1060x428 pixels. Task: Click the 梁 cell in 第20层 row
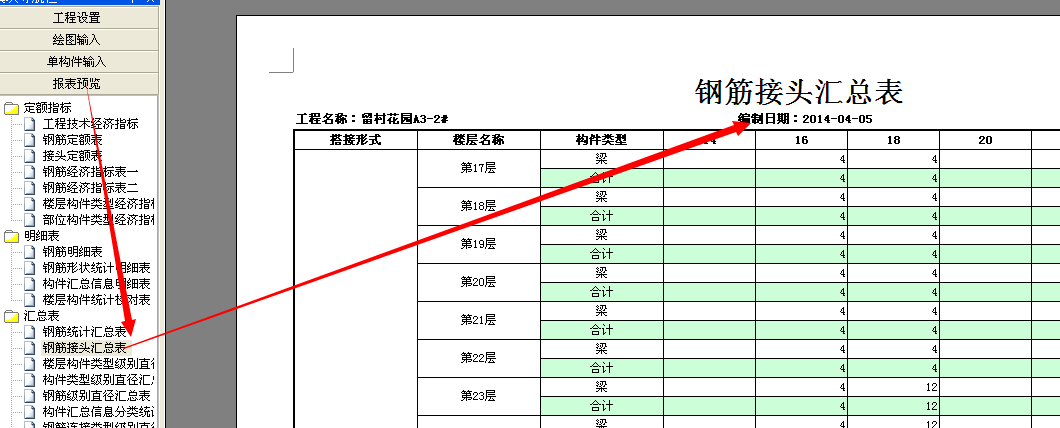pos(602,273)
